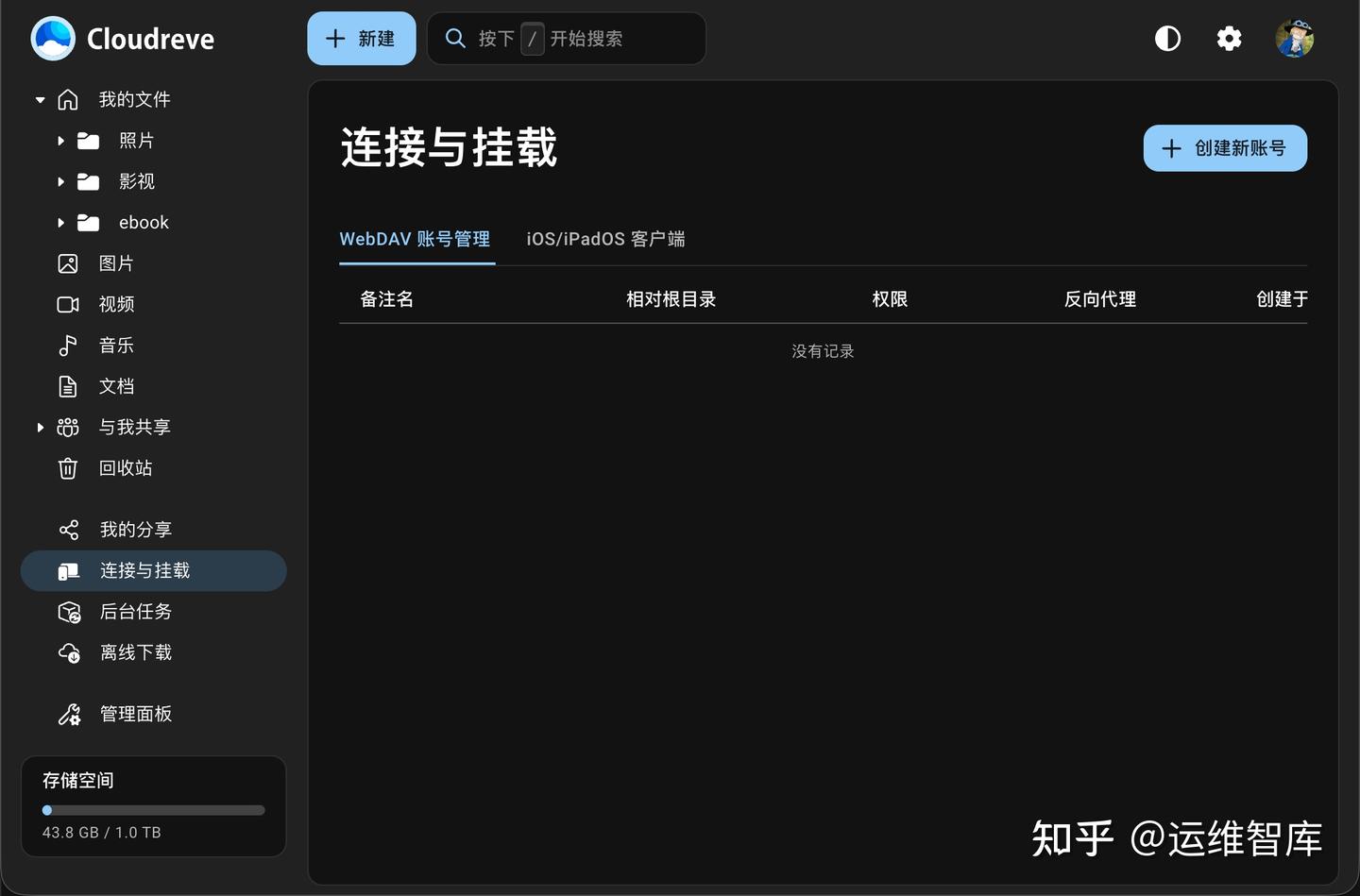Click the 创建于 column header
Viewport: 1360px width, 896px height.
[x=1282, y=299]
